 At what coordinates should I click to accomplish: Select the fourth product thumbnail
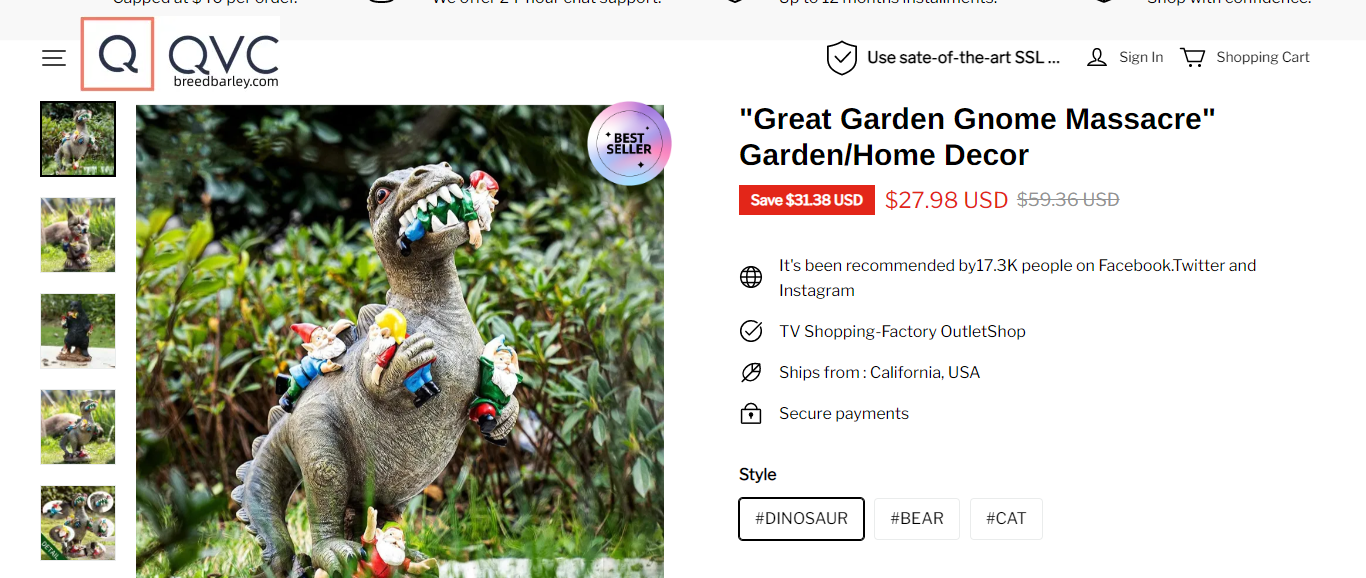point(78,427)
